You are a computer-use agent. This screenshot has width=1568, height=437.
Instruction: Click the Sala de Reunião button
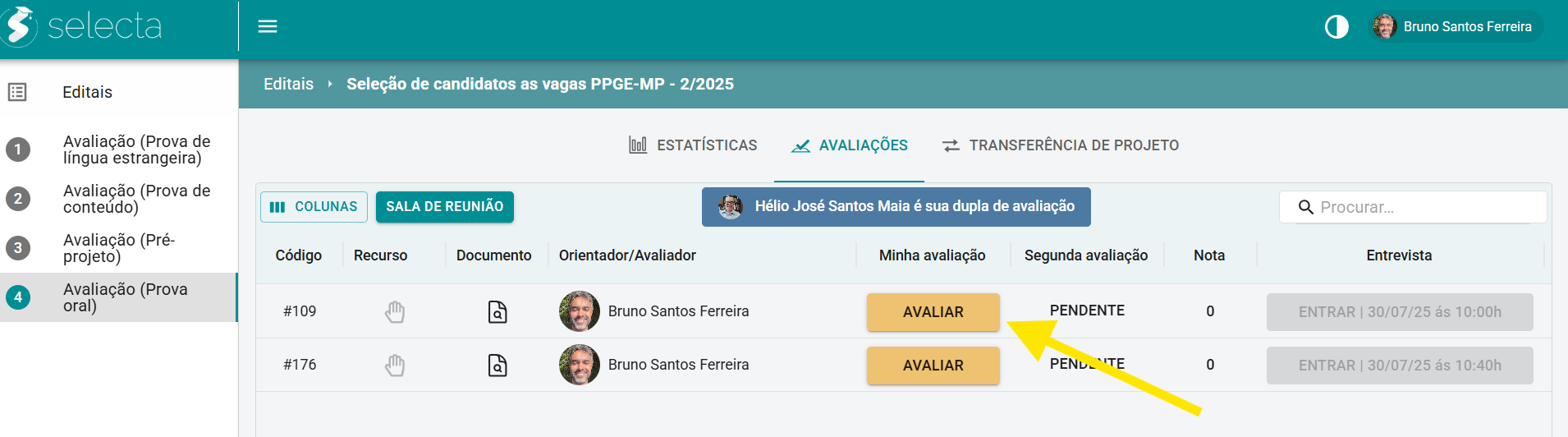coord(445,207)
